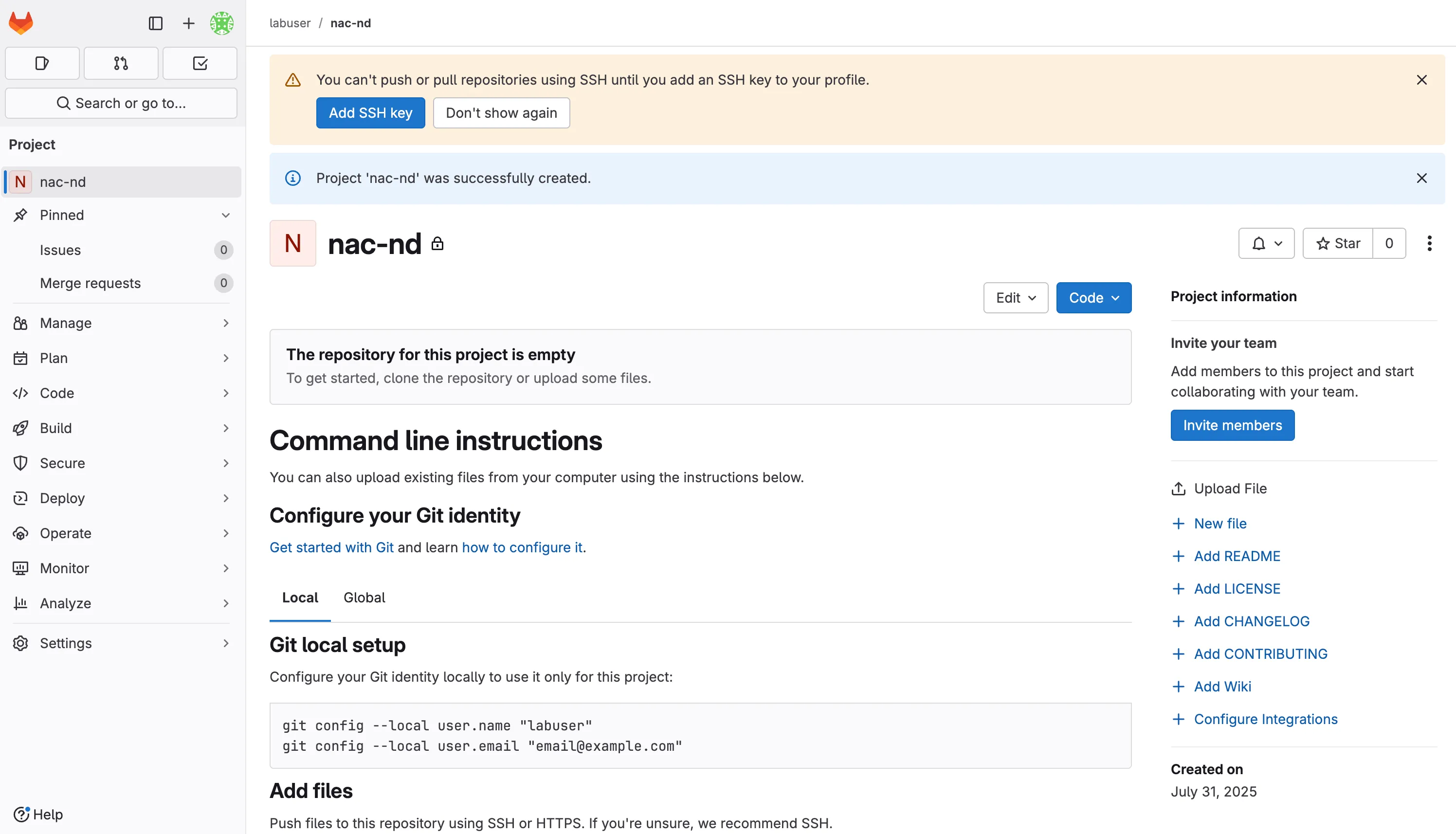Click the plus create new icon
The image size is (1456, 834).
(x=188, y=23)
